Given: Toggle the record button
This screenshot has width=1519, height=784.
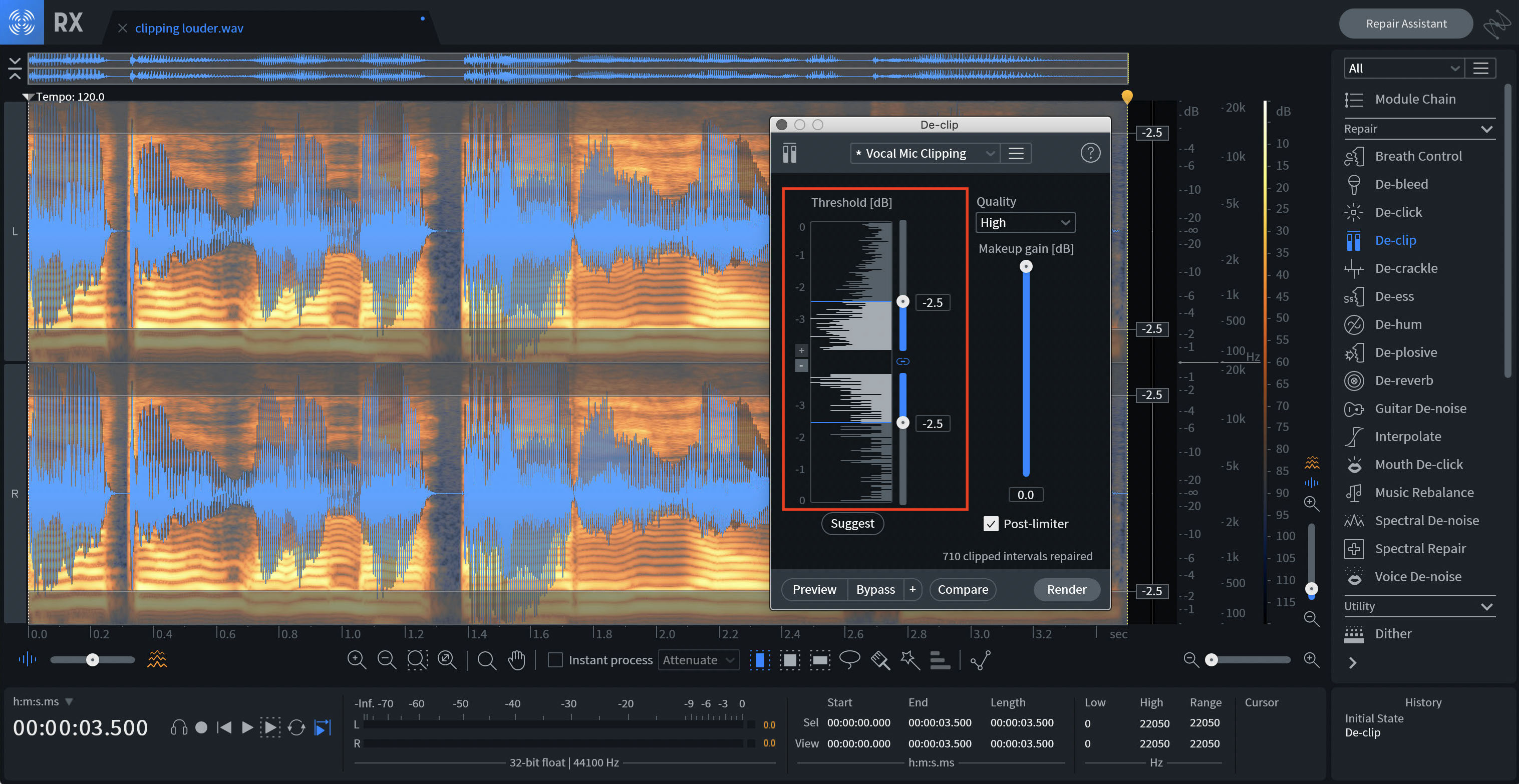Looking at the screenshot, I should (x=201, y=727).
